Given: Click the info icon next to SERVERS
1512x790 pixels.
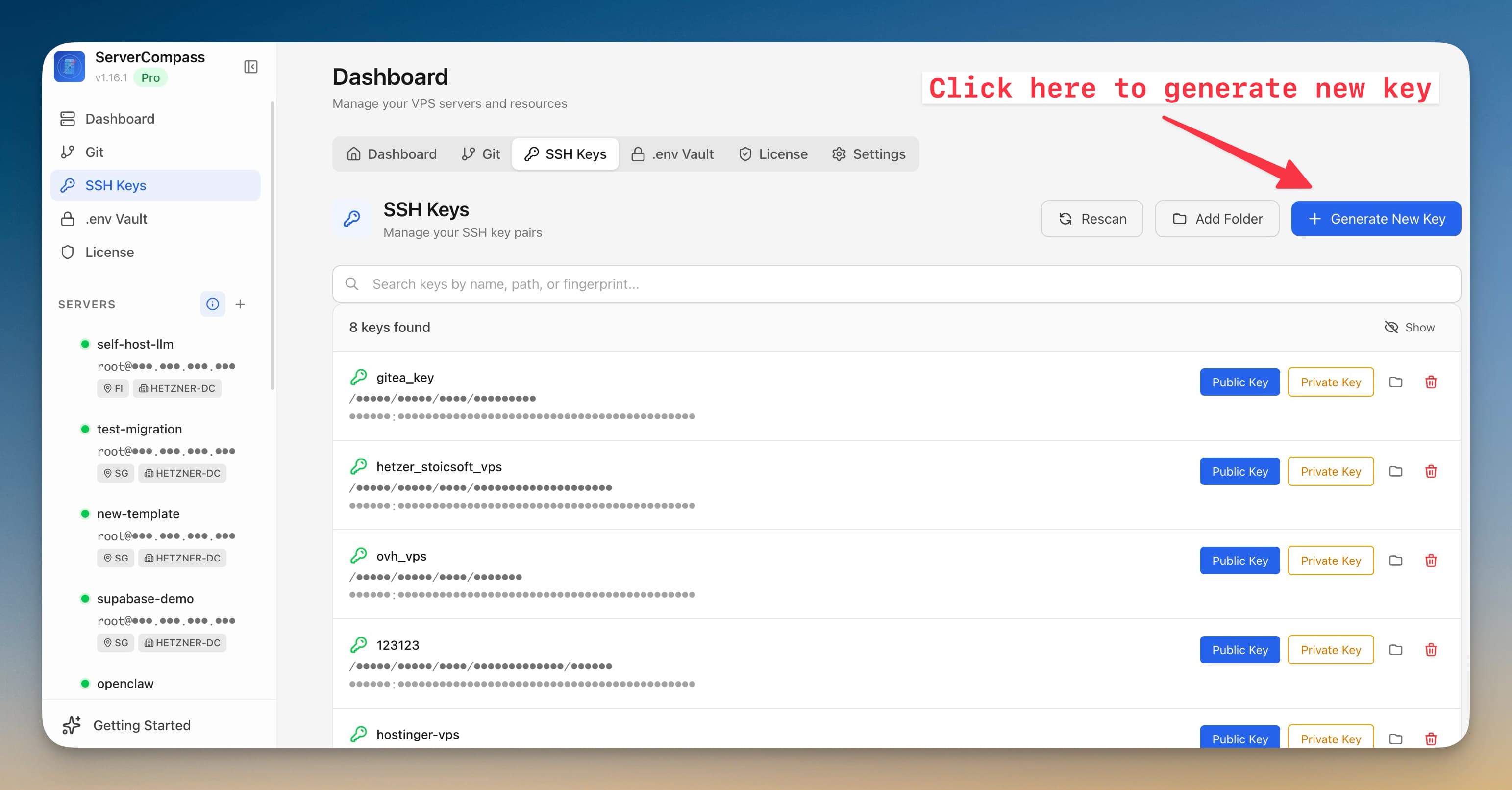Looking at the screenshot, I should pos(213,304).
